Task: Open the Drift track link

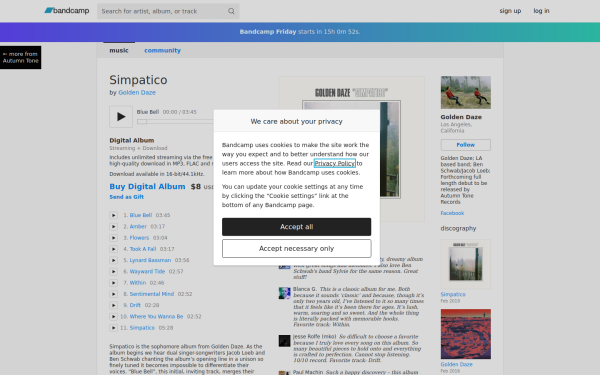Action: tap(135, 305)
